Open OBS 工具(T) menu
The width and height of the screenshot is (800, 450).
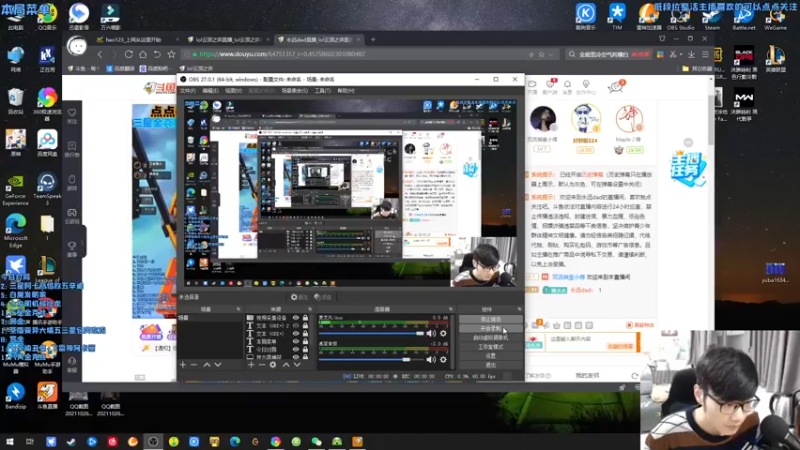322,91
